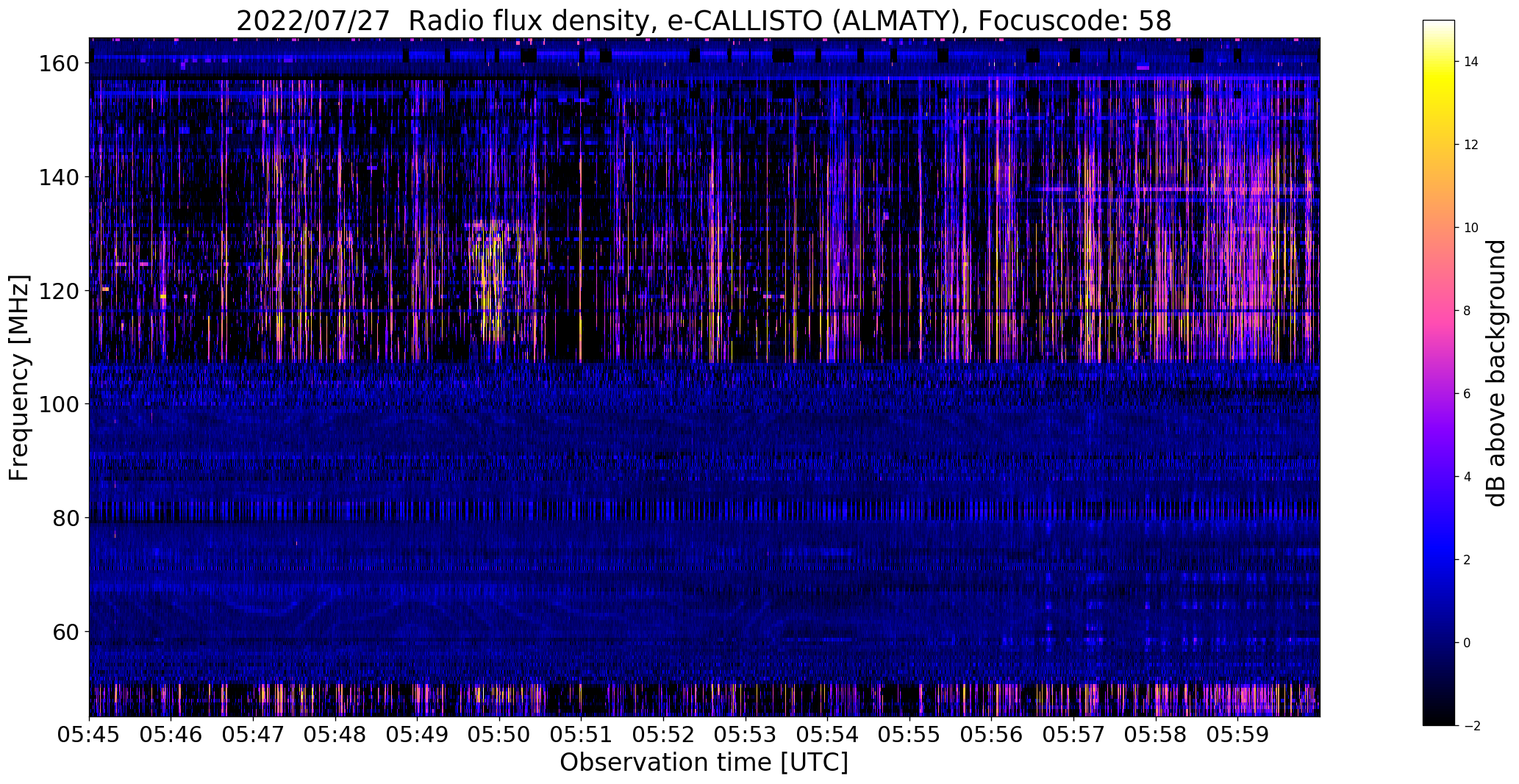
Task: Click the 05:45 time tick label
Action: tap(90, 734)
